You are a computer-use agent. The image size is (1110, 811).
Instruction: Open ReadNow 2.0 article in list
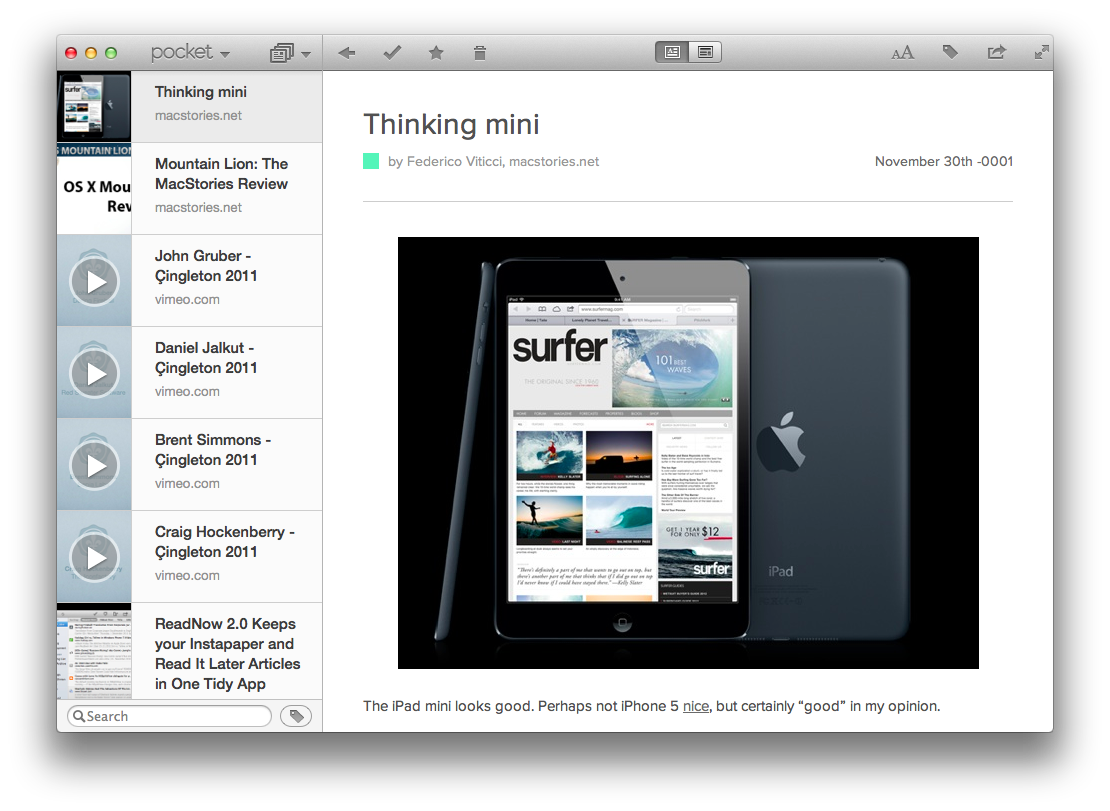coord(227,653)
